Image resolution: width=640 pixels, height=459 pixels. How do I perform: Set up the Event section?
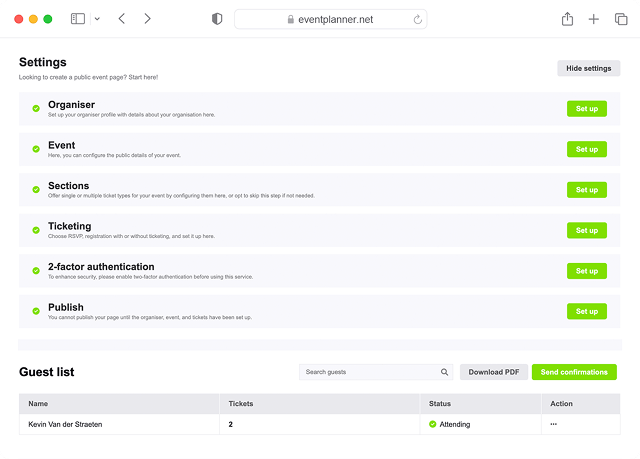[586, 149]
